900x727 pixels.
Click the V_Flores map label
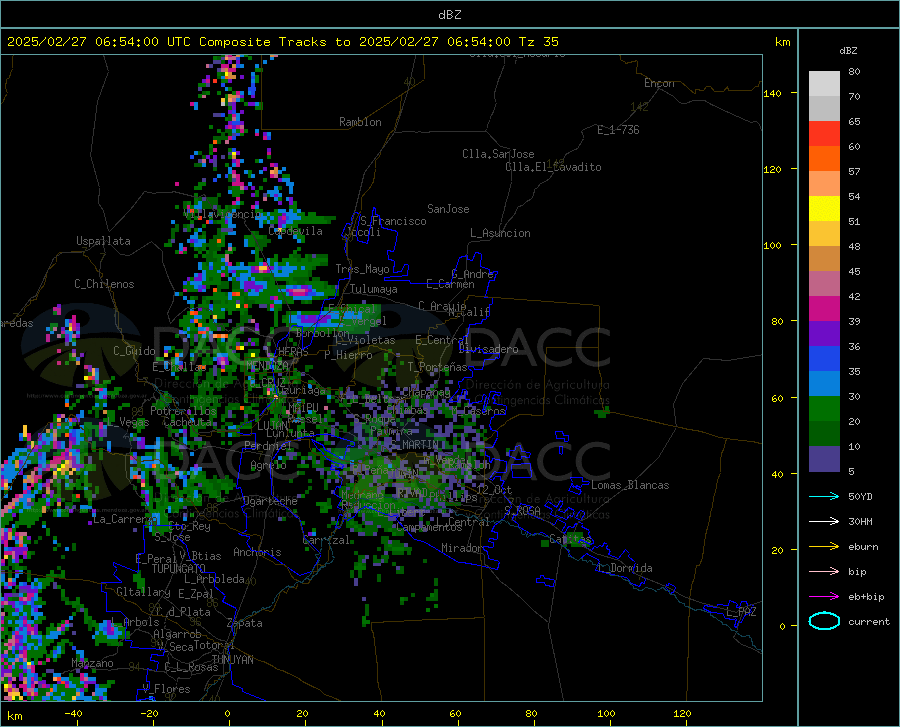coord(166,689)
